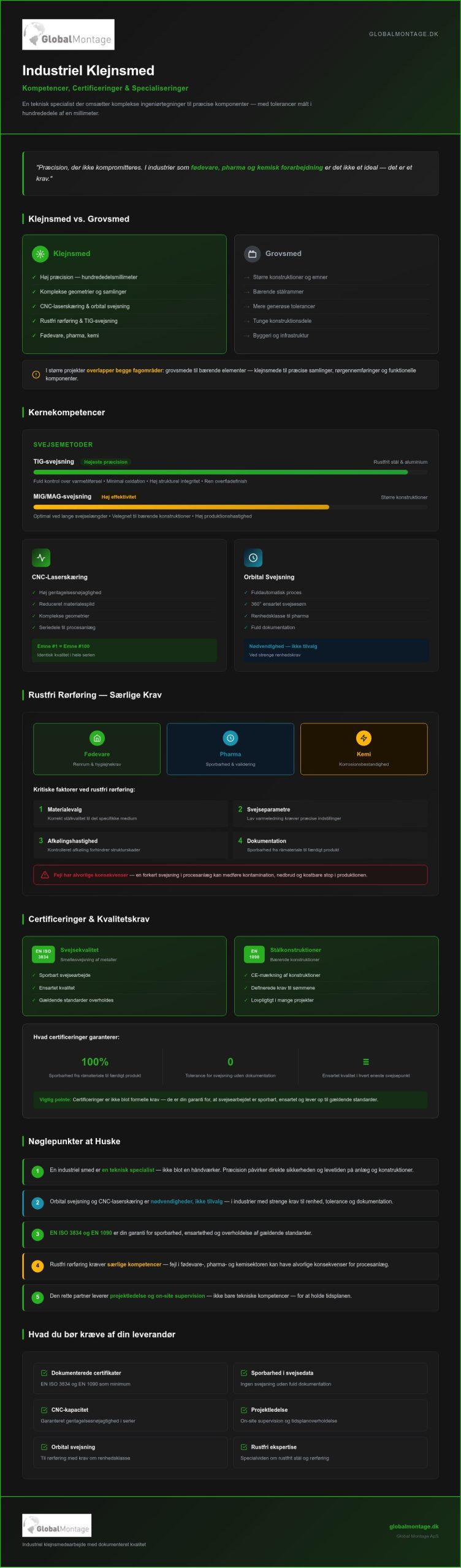Viewport: 461px width, 1568px height.
Task: Click the Fødevare house icon
Action: coord(97,738)
